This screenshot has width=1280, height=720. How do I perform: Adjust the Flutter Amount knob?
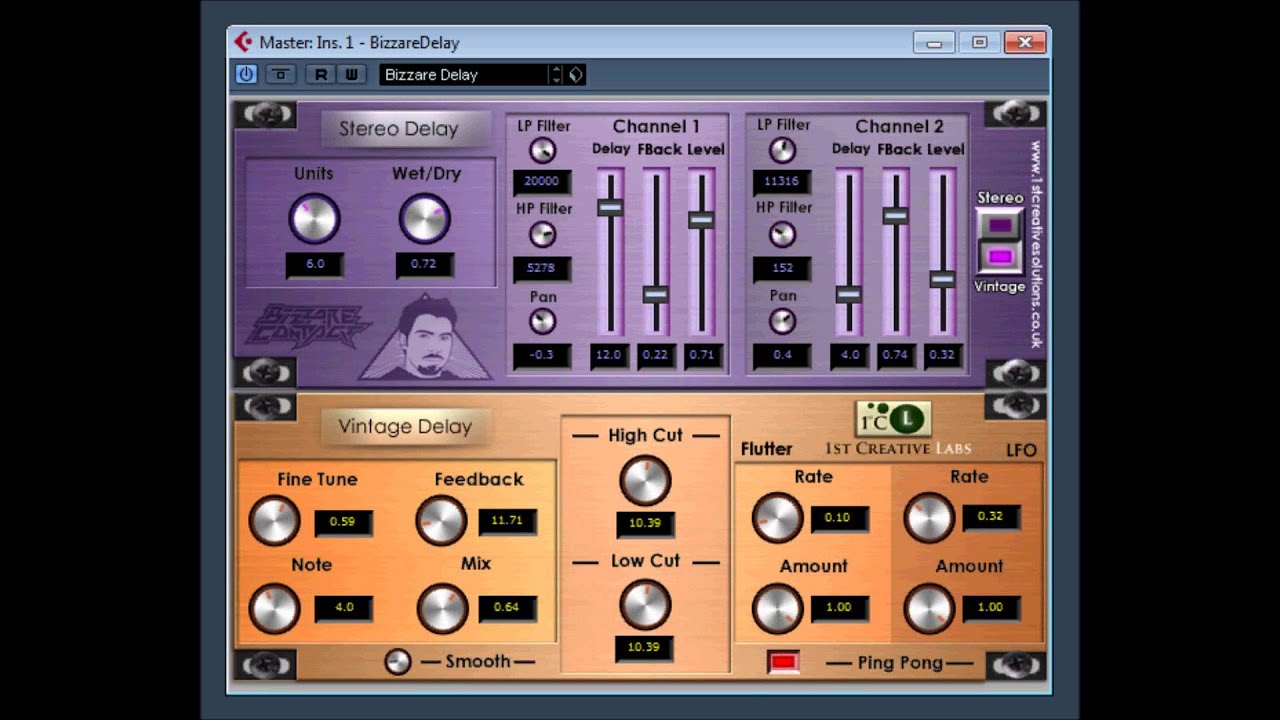[x=777, y=608]
